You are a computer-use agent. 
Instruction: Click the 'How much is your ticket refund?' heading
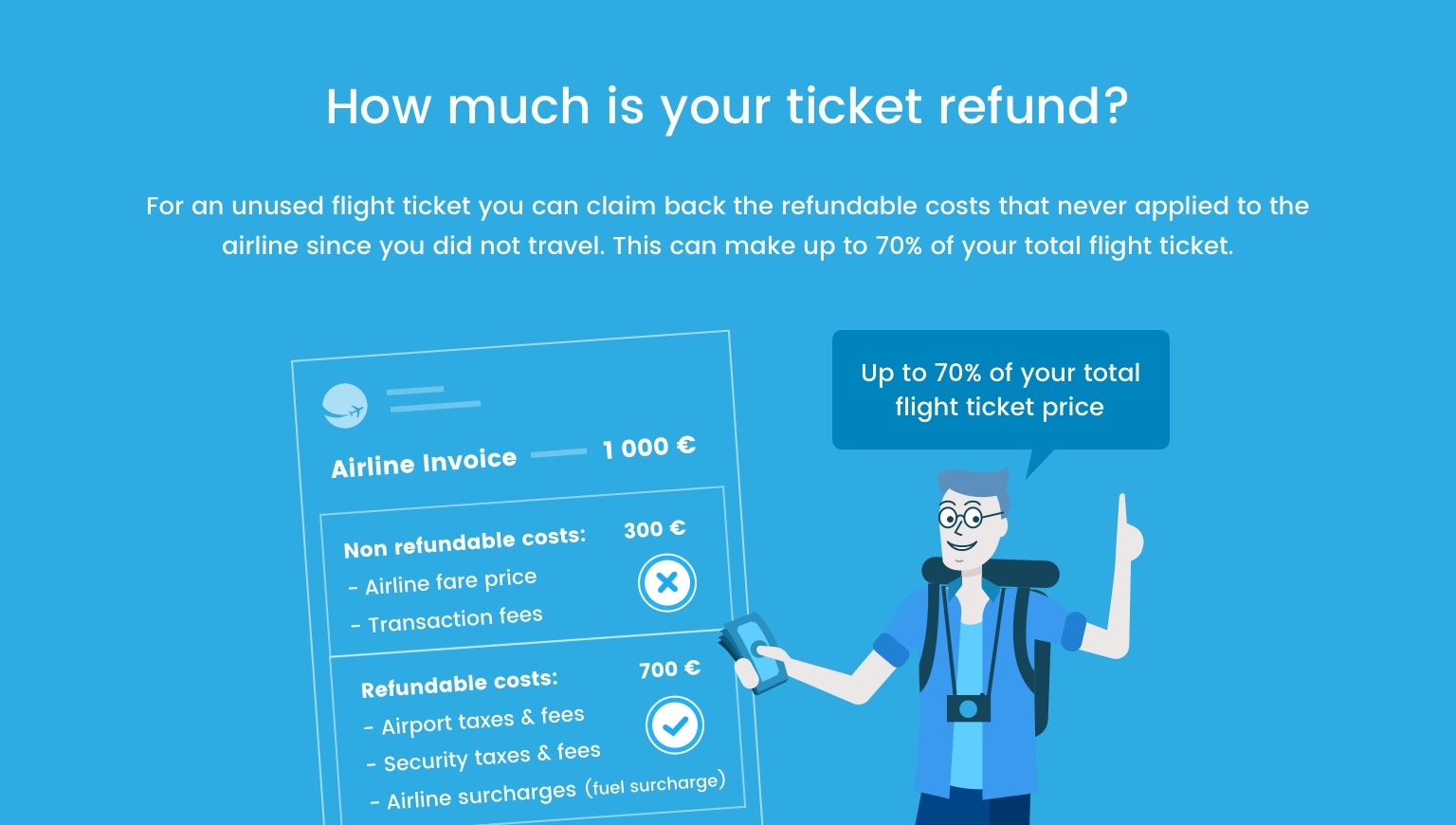[x=727, y=106]
